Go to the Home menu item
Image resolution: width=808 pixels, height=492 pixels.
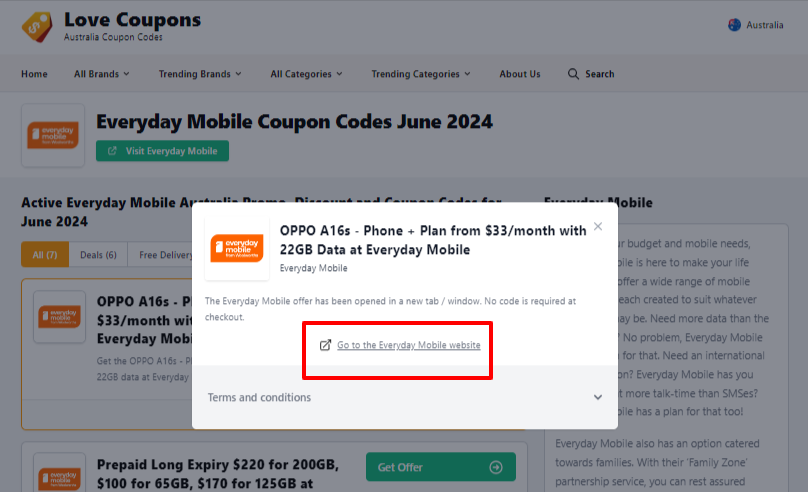[x=34, y=74]
